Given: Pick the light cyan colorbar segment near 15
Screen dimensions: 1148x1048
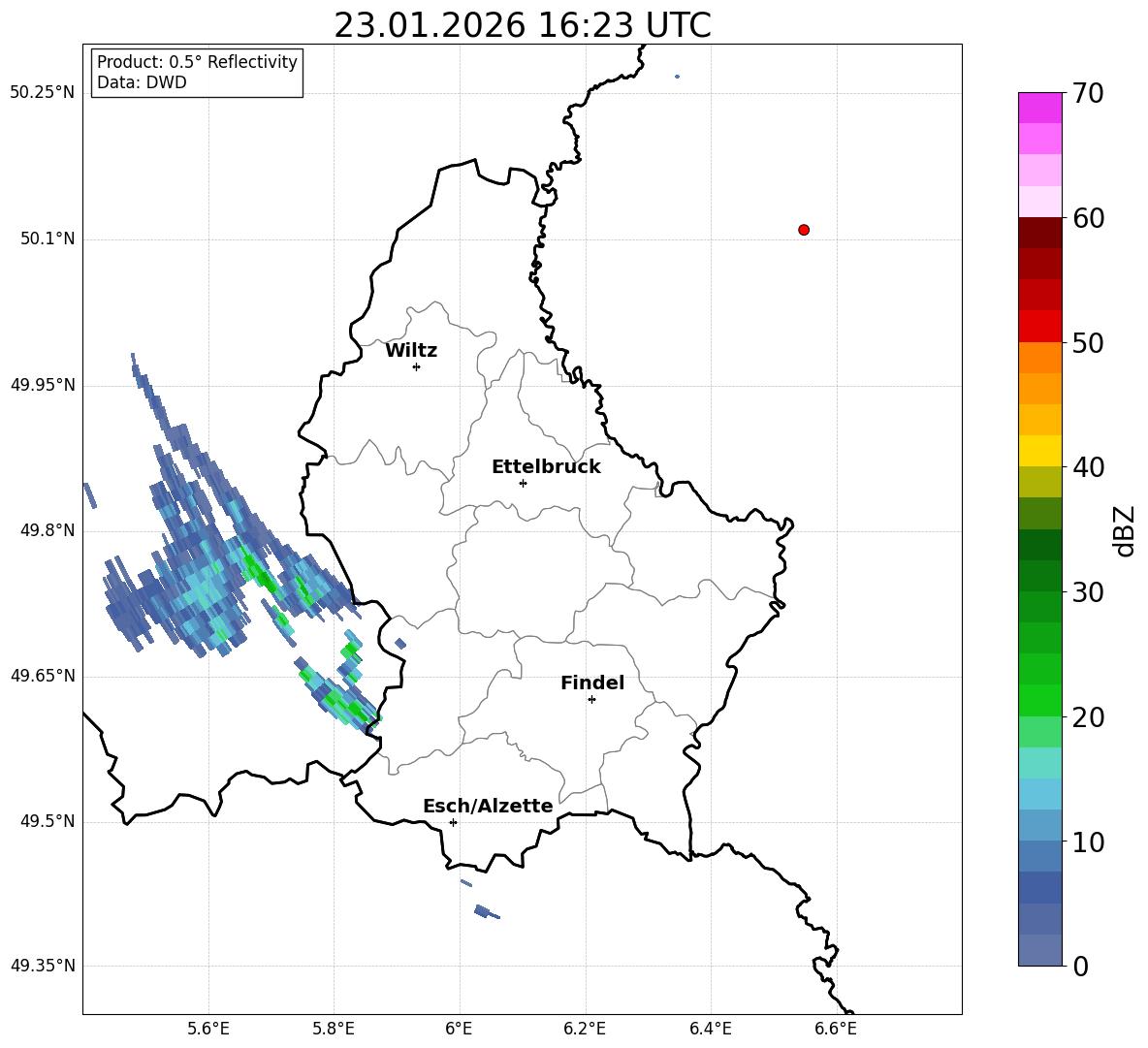Looking at the screenshot, I should [1039, 763].
